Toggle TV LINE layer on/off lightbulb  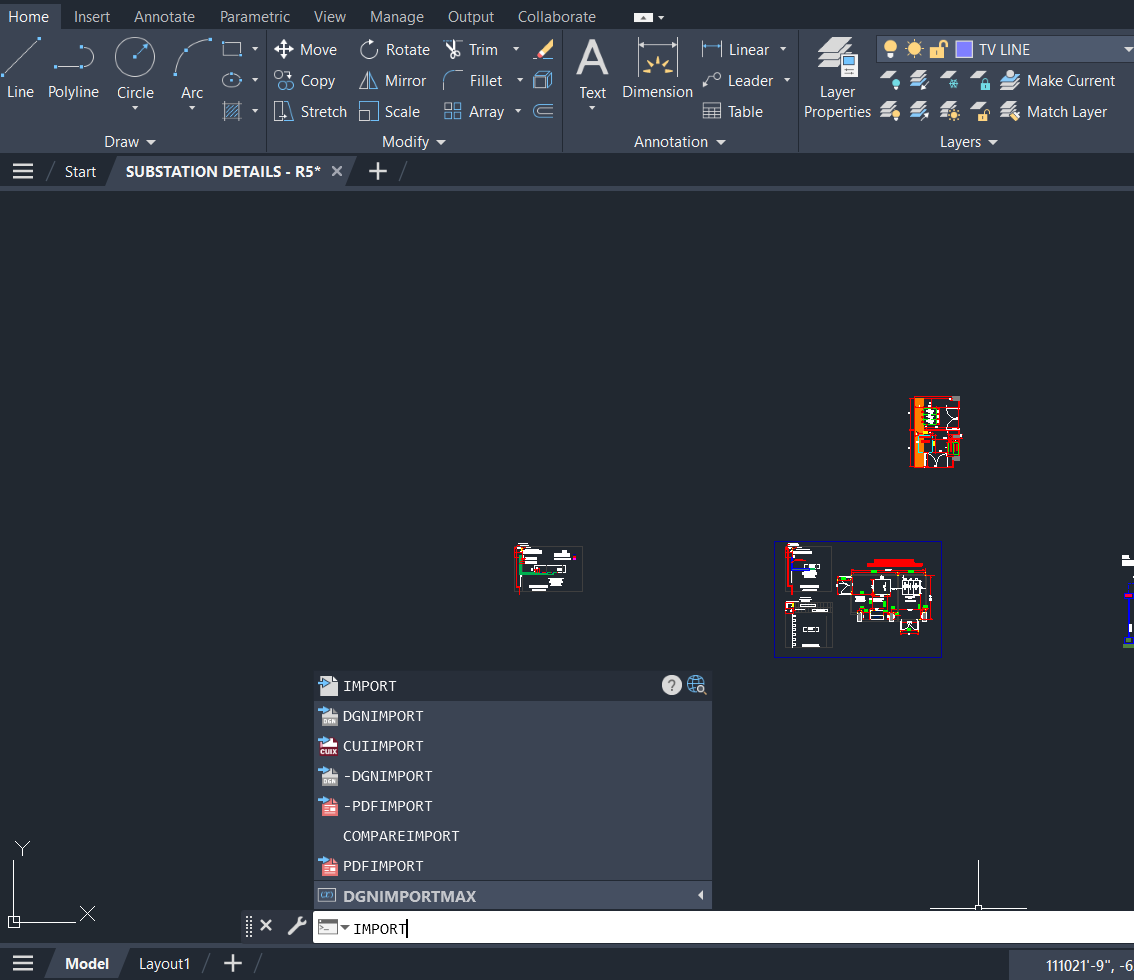click(890, 49)
